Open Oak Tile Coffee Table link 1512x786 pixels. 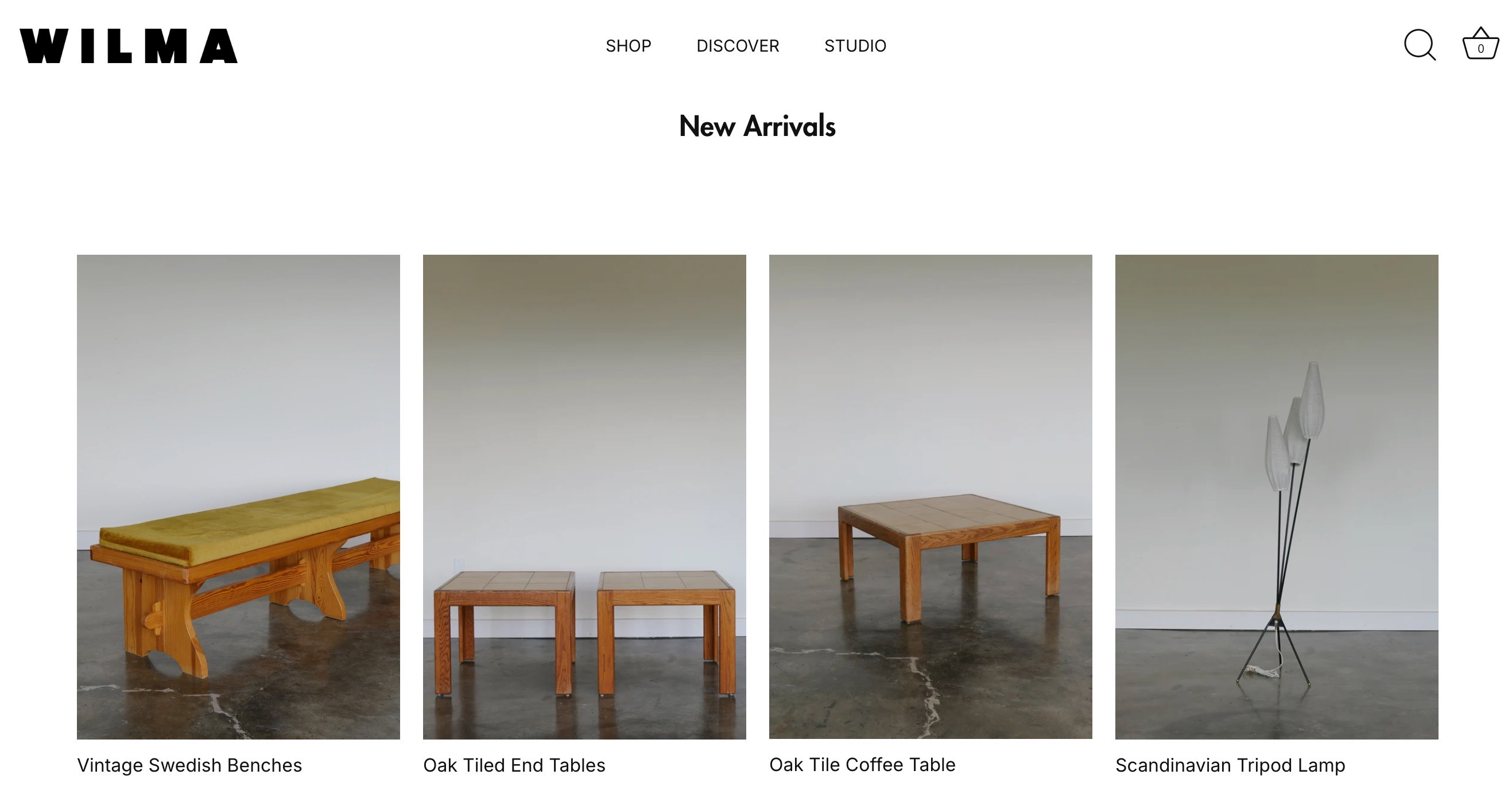[x=862, y=764]
